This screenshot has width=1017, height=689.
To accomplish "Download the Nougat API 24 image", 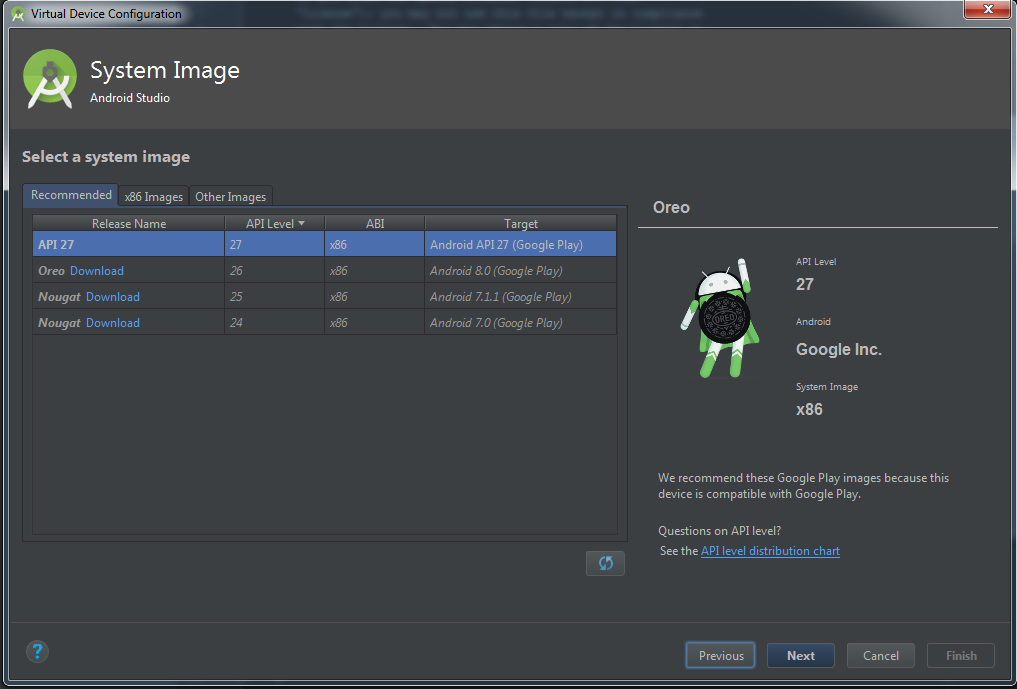I will click(113, 323).
